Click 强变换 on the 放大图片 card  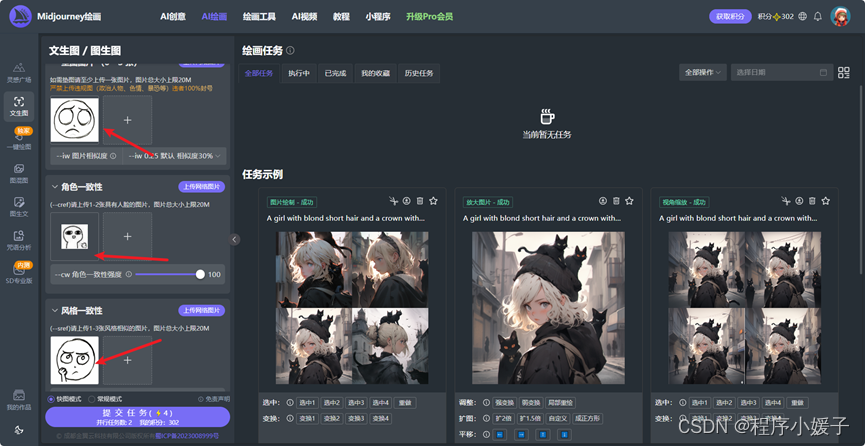506,403
